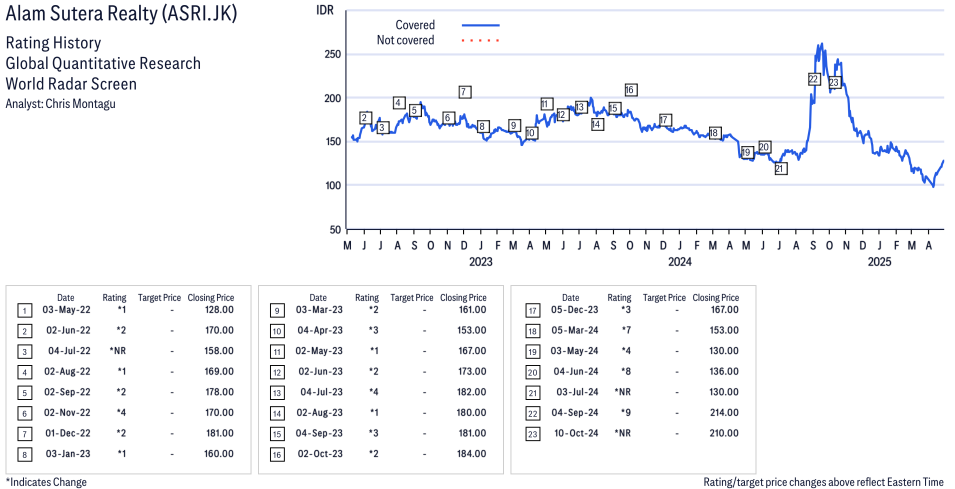The image size is (955, 489).
Task: Click chart marker 14 on the chart
Action: (x=597, y=124)
